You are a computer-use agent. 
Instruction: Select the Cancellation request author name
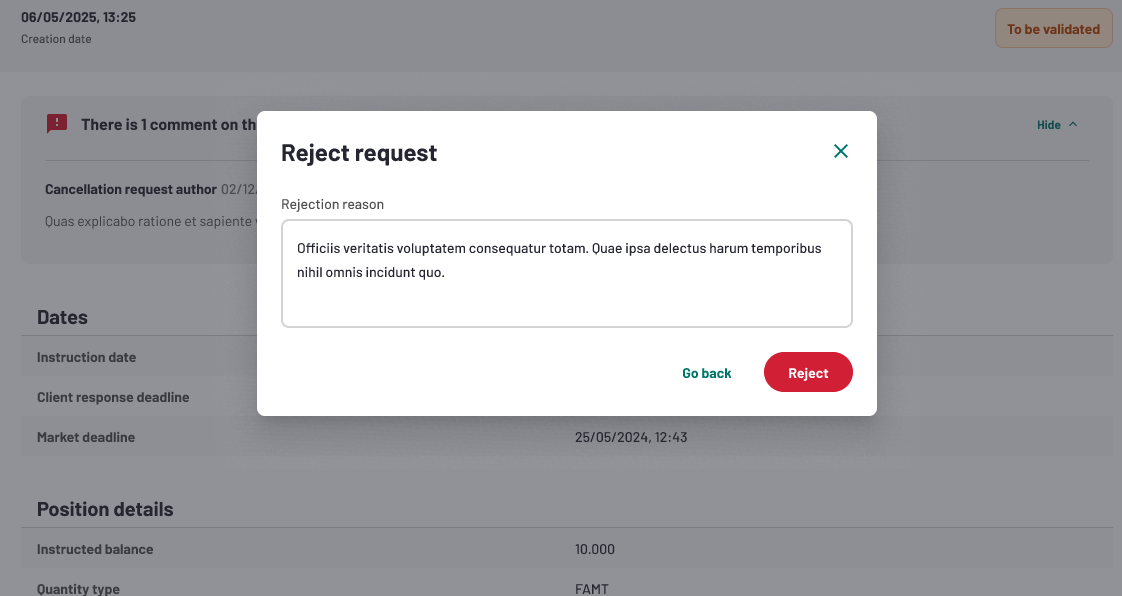[131, 189]
